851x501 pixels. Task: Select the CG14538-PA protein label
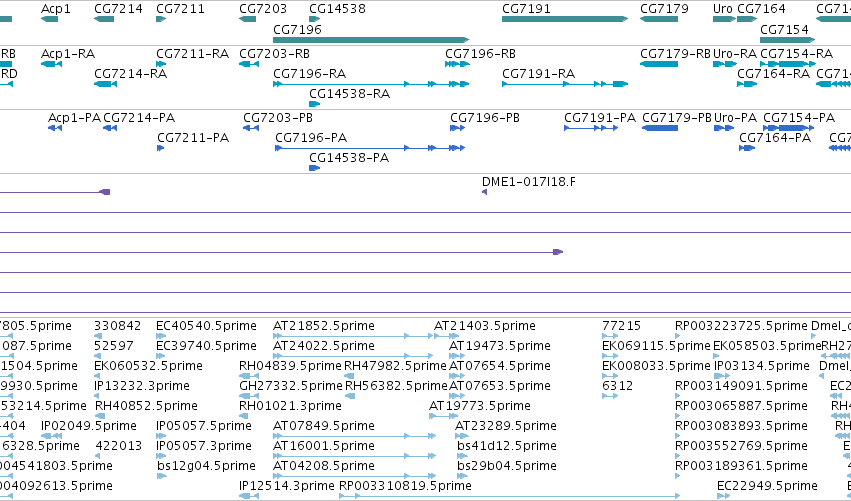coord(349,157)
